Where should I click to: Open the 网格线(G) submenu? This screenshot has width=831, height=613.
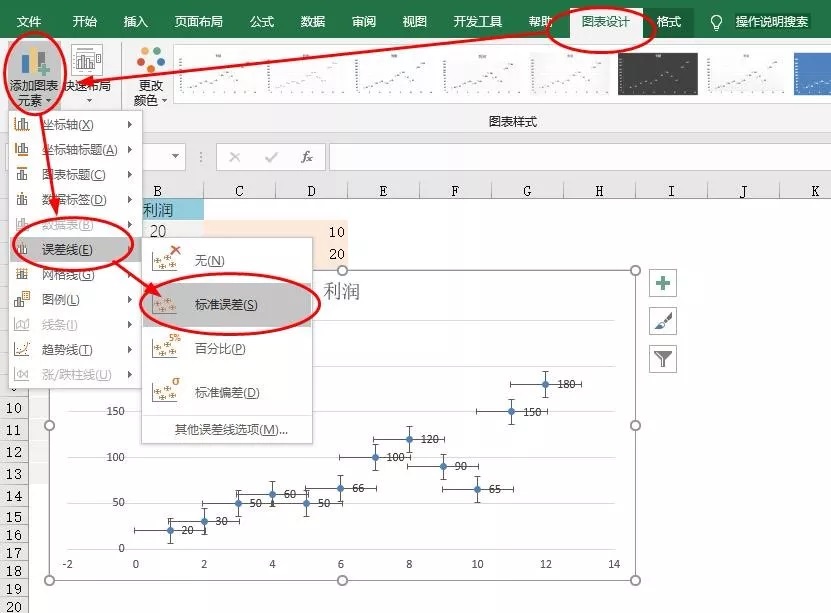(x=75, y=274)
